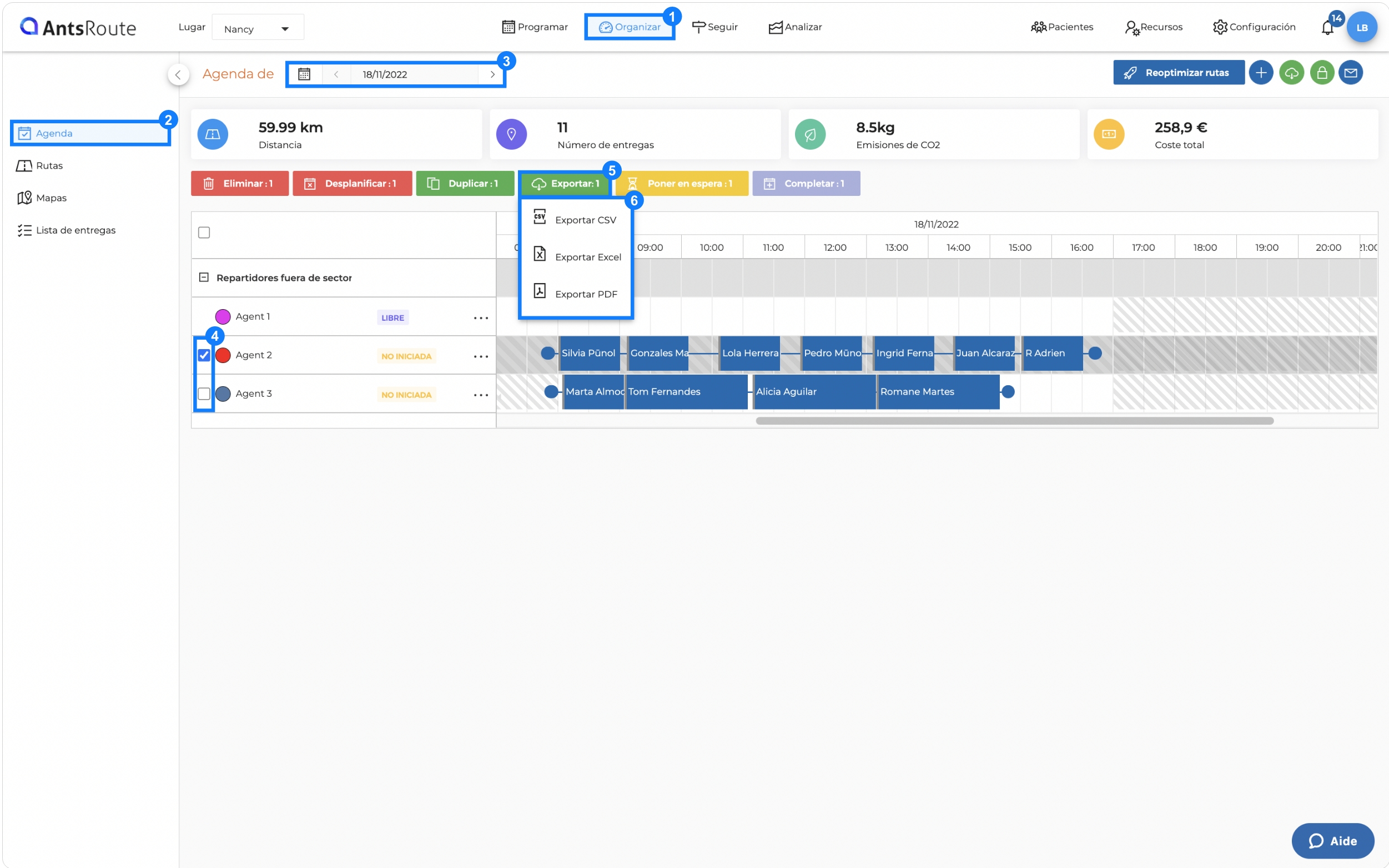1389x868 pixels.
Task: Toggle the select-all agents checkbox
Action: tap(204, 233)
